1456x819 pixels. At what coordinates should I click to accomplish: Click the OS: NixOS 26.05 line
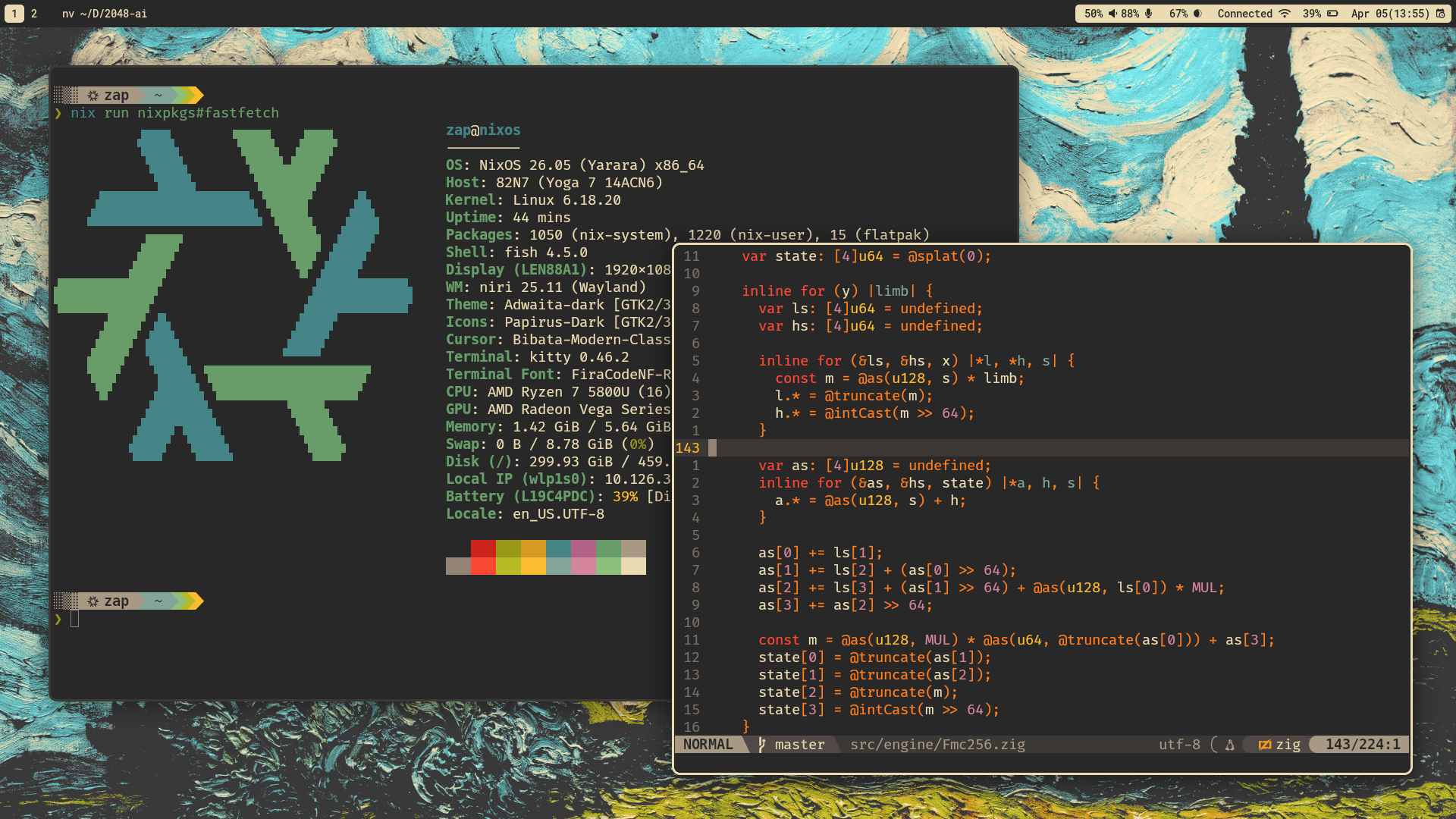click(x=575, y=165)
